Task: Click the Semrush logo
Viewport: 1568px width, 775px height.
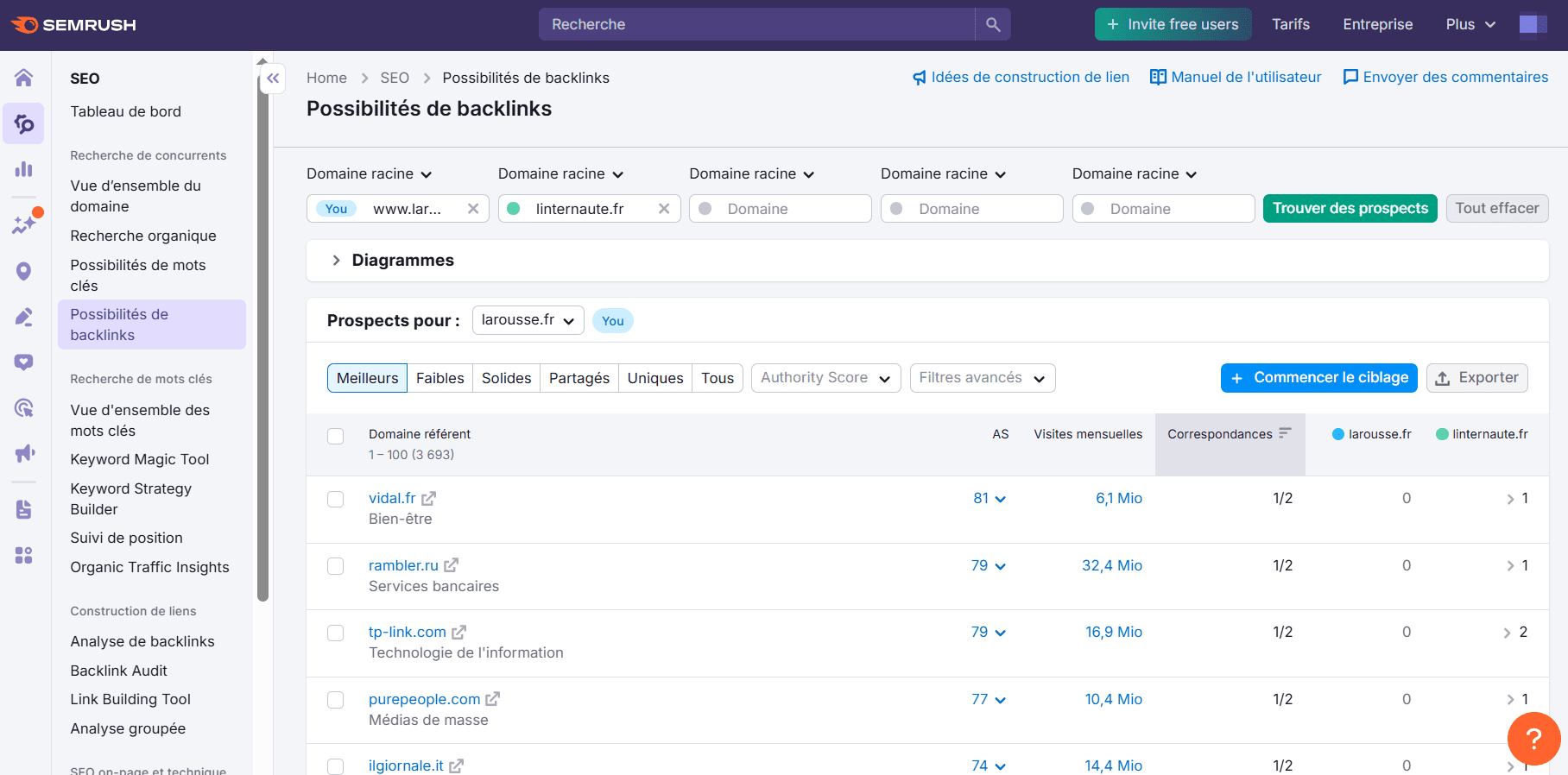Action: tap(73, 25)
